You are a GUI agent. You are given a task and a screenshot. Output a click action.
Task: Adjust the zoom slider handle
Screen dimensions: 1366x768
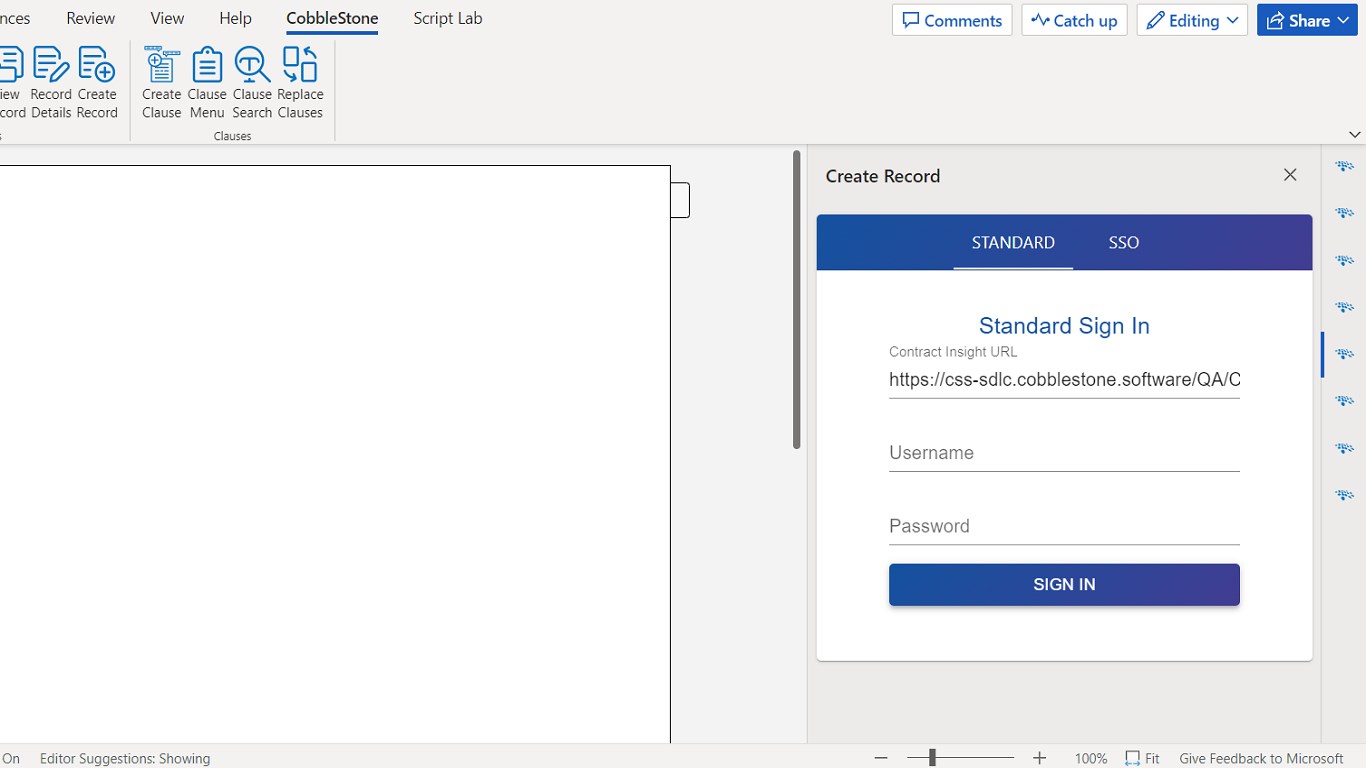[x=931, y=758]
